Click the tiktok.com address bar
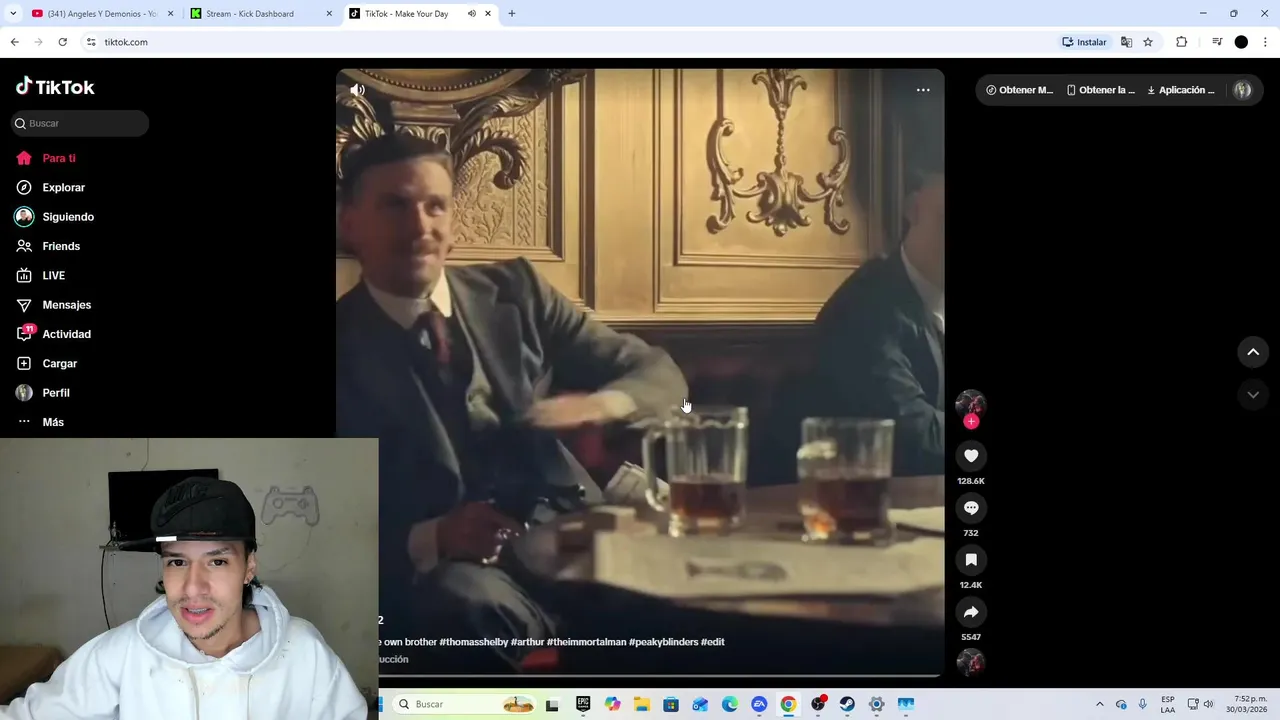 tap(570, 42)
